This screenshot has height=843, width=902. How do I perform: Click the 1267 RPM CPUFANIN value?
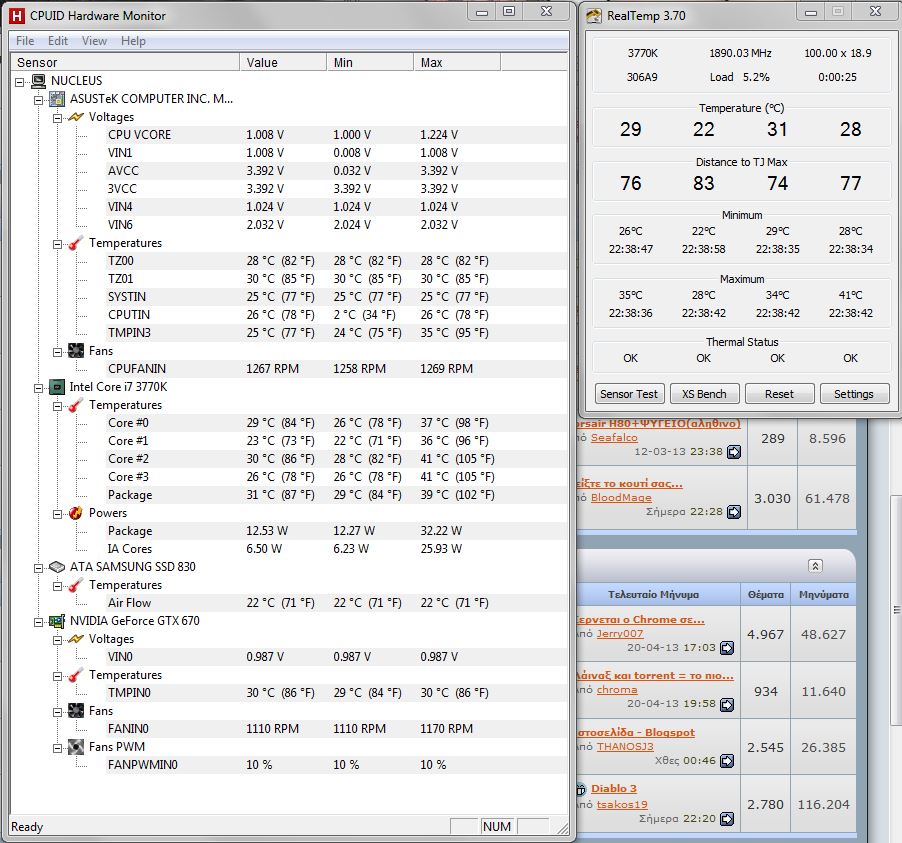pyautogui.click(x=273, y=369)
